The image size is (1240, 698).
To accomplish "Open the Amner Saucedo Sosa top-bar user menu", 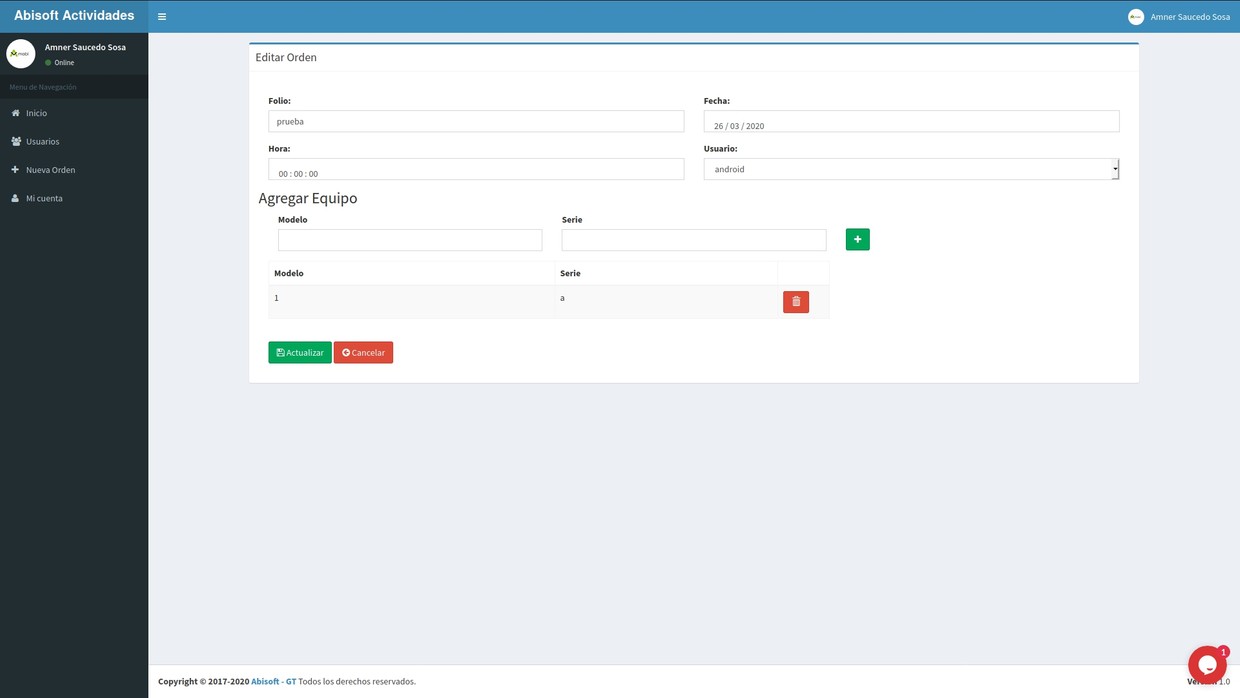I will point(1179,16).
